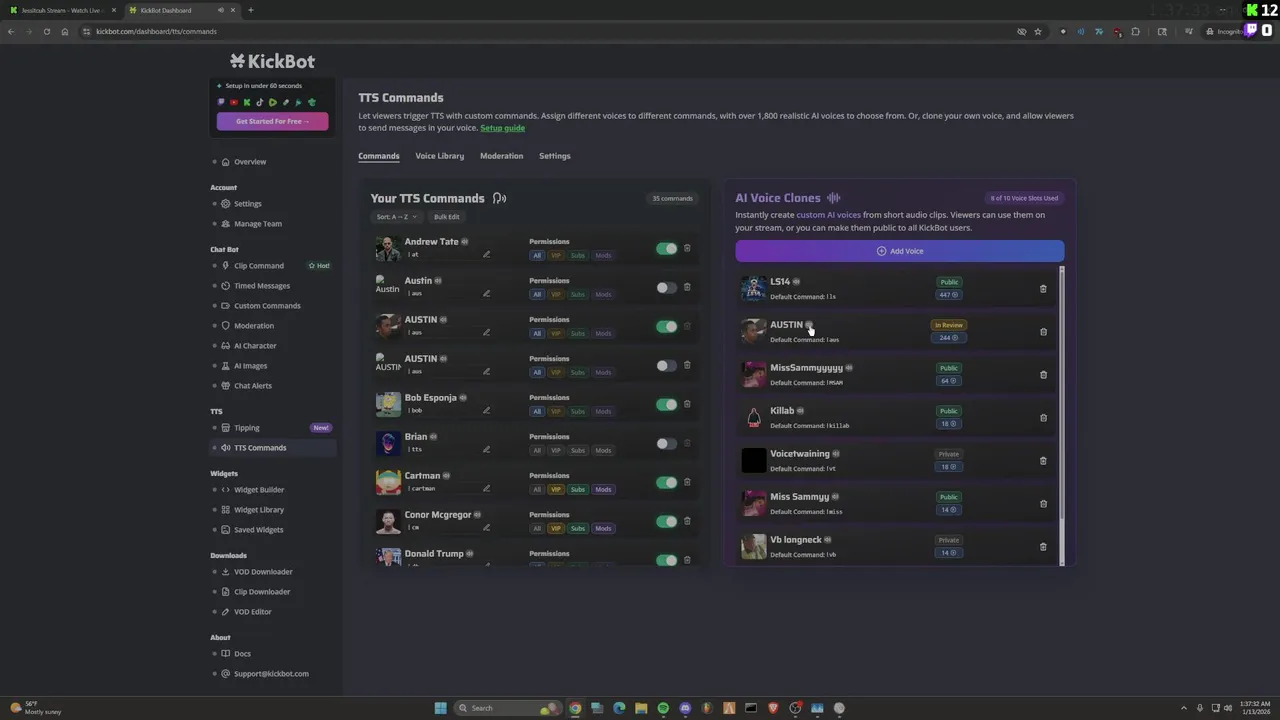
Task: Delete the LS14 voice clone
Action: point(1043,289)
